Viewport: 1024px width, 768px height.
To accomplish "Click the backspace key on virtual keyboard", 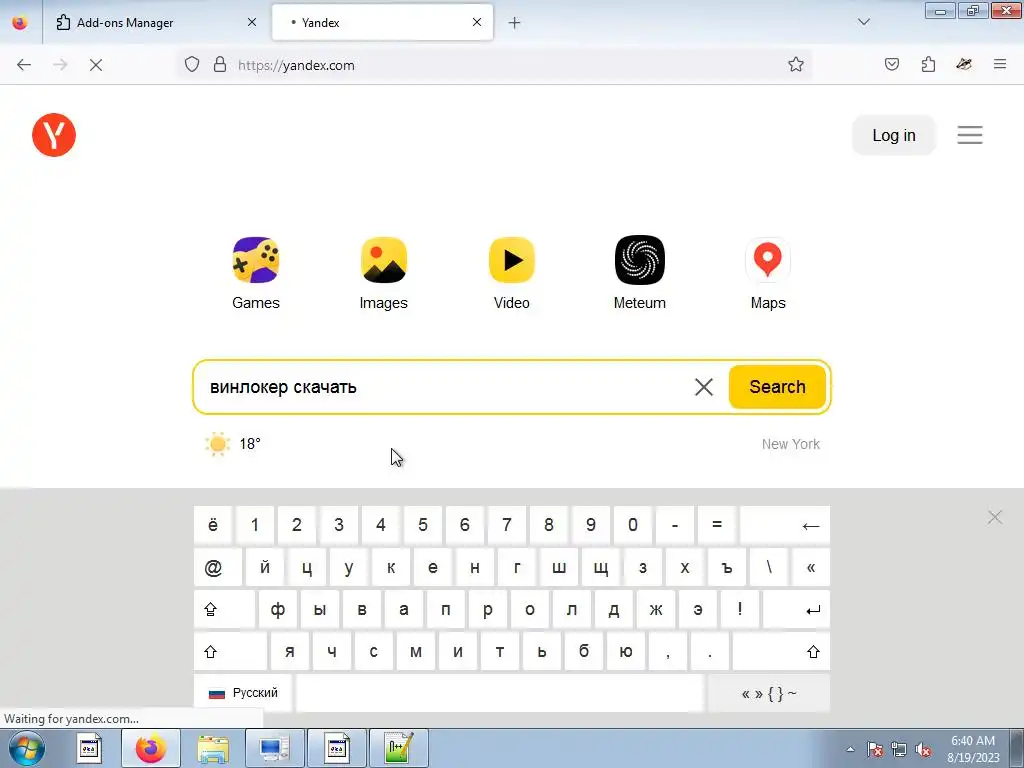I will [785, 525].
